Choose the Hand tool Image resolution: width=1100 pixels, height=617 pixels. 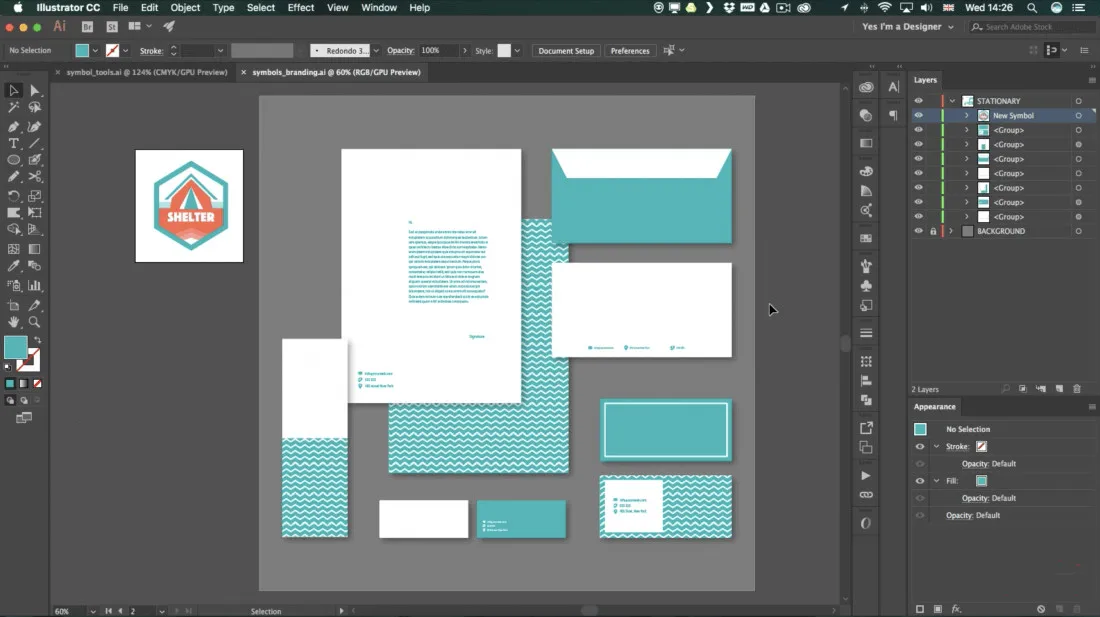[x=14, y=322]
